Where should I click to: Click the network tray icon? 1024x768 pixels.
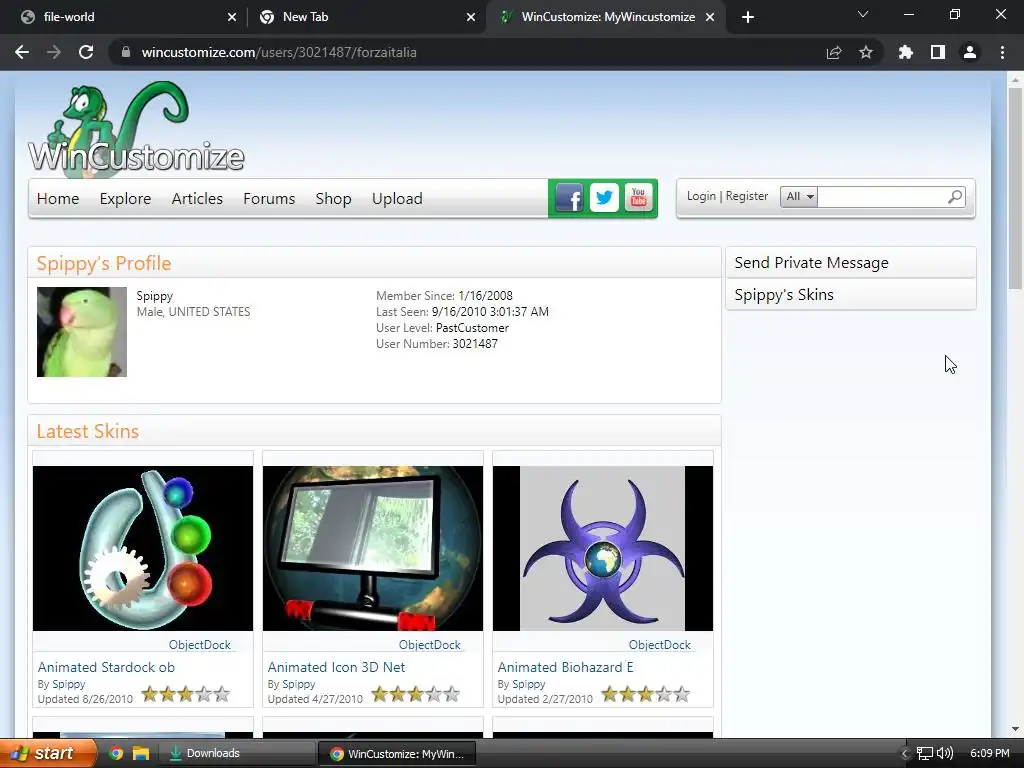[x=925, y=753]
